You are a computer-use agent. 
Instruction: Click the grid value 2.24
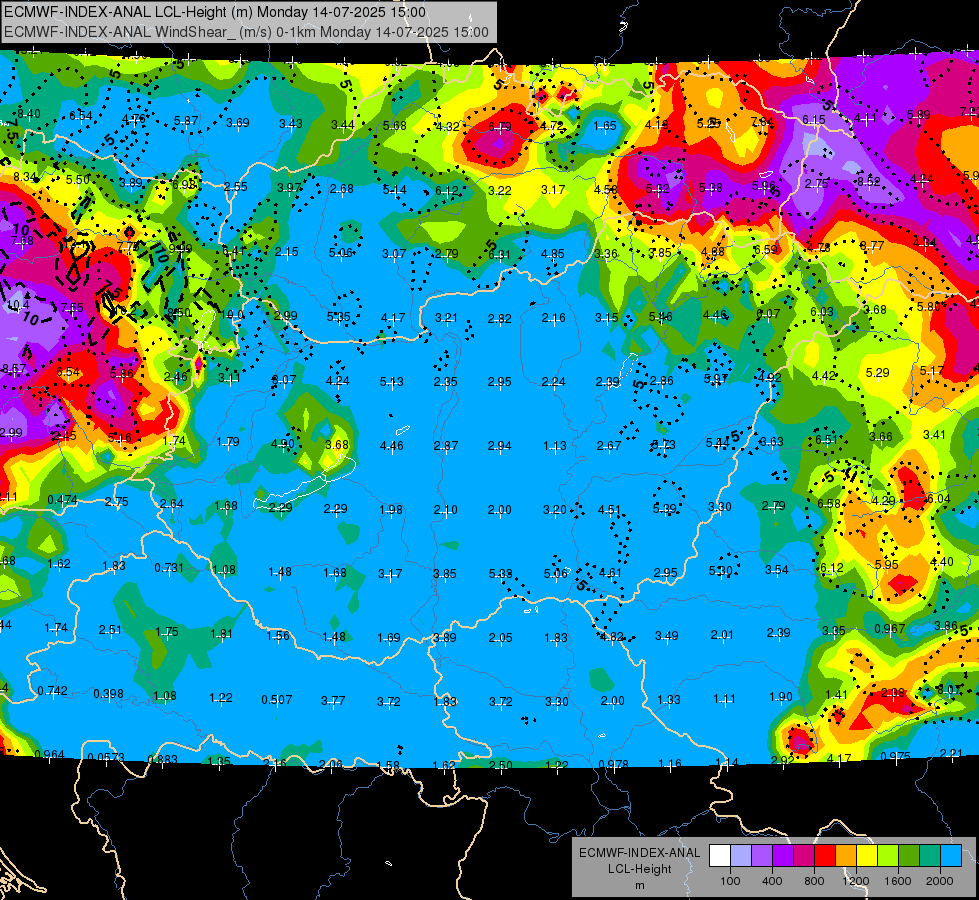(x=553, y=382)
